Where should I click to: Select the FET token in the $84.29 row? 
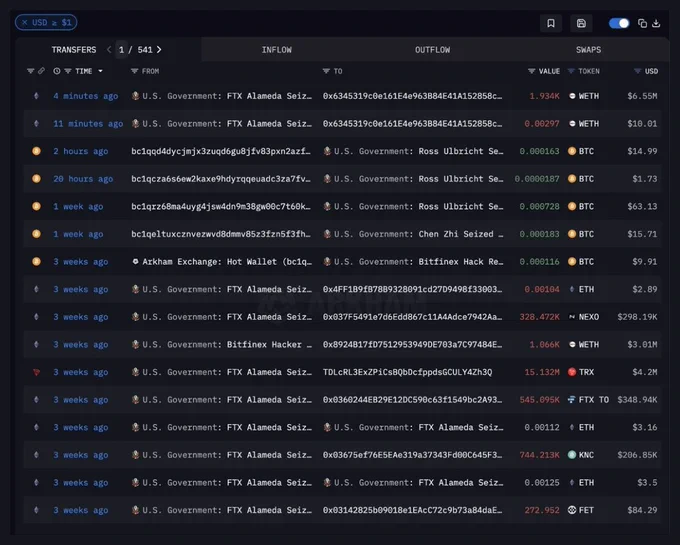click(x=581, y=510)
